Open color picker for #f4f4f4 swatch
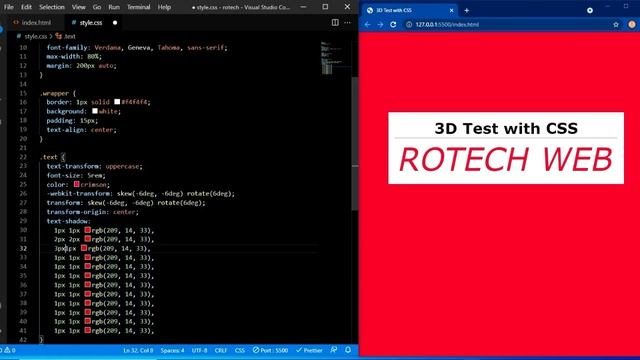This screenshot has width=640, height=360. (x=117, y=102)
